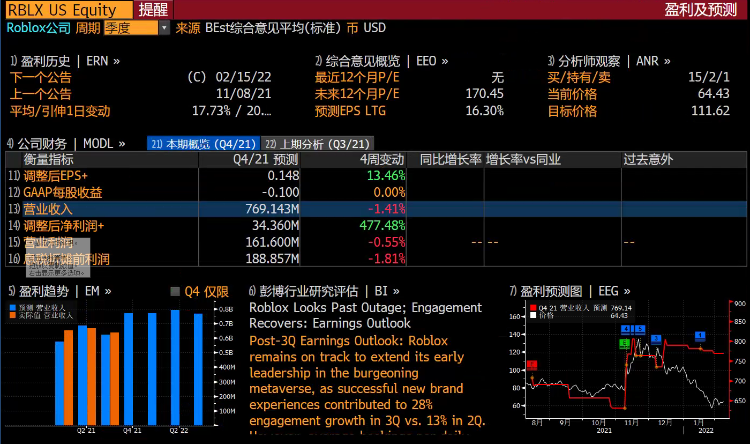This screenshot has width=750, height=444.
Task: Click the Q4'21 blue forecast bar in trend chart
Action: coord(129,369)
